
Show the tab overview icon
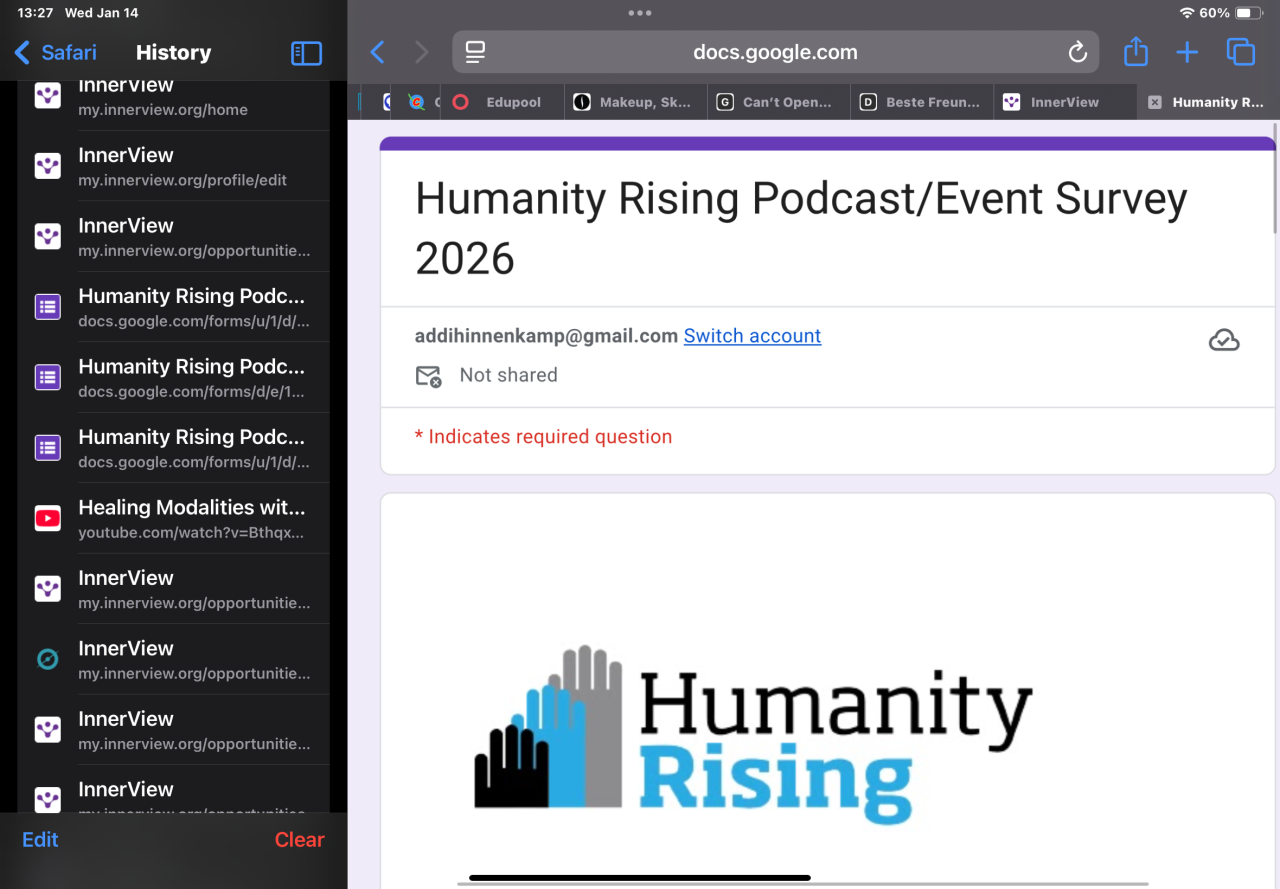(x=1240, y=53)
